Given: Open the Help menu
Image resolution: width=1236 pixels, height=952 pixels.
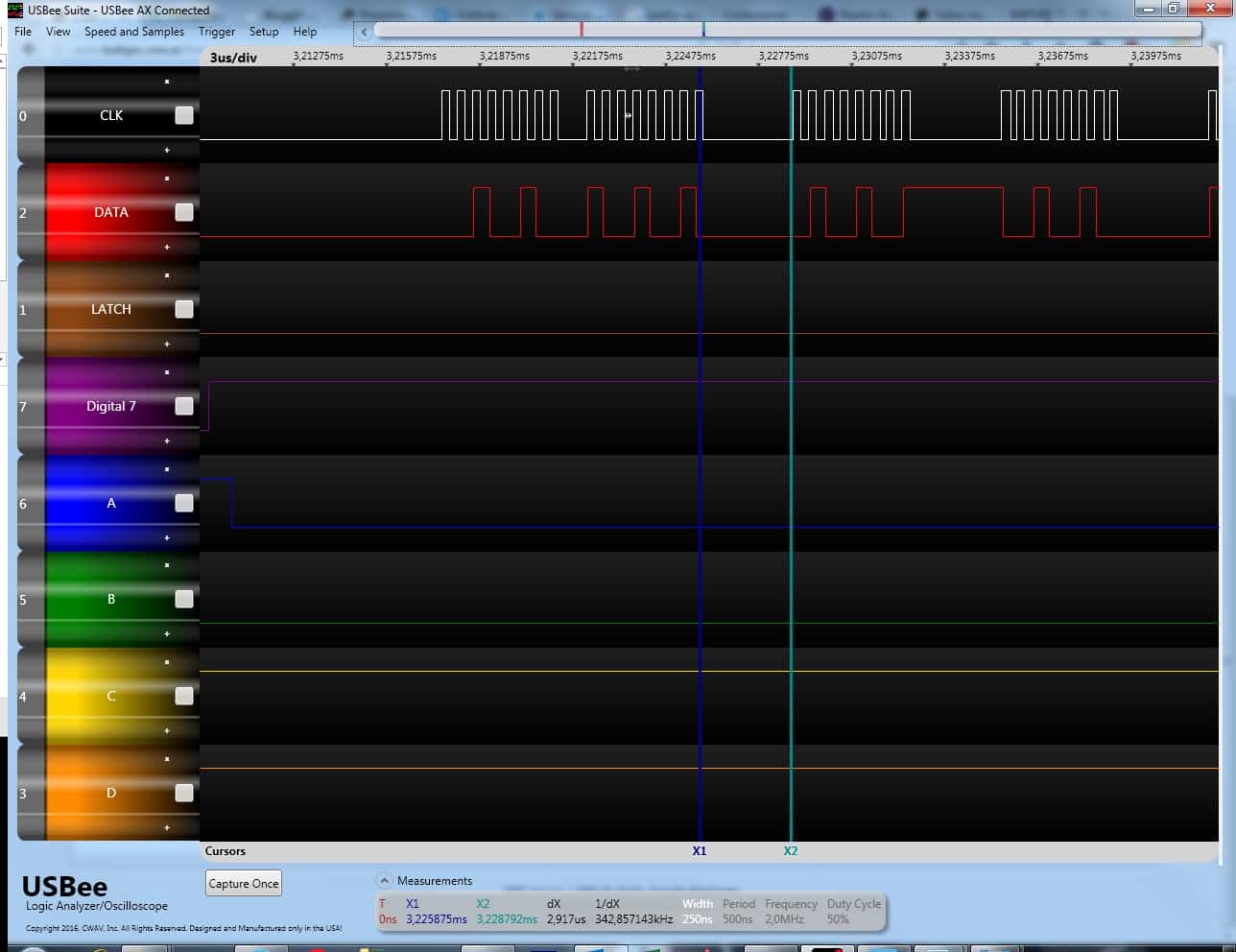Looking at the screenshot, I should (x=305, y=32).
